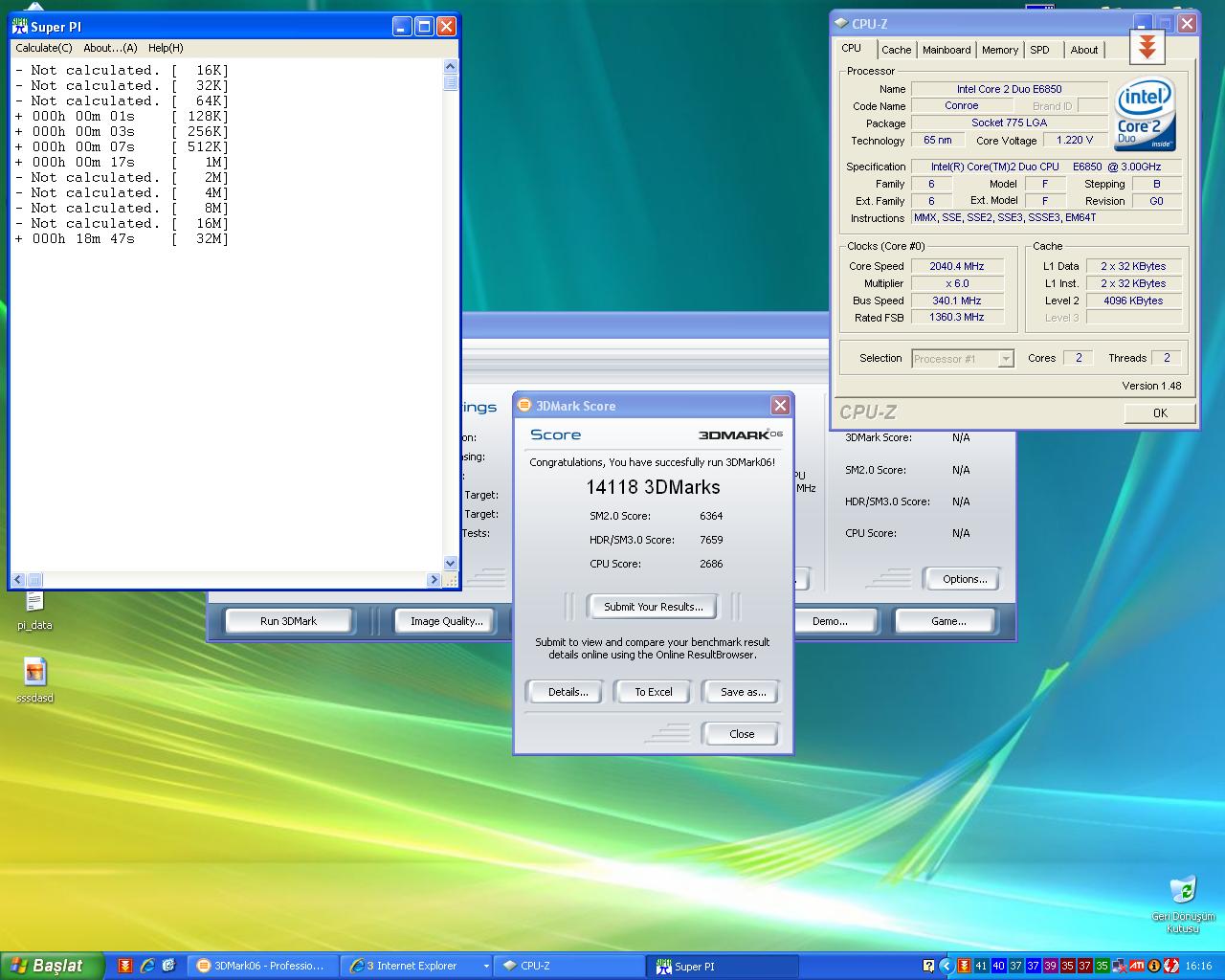This screenshot has height=980, width=1225.
Task: Click the 3DMark Score dialog title icon
Action: click(523, 406)
